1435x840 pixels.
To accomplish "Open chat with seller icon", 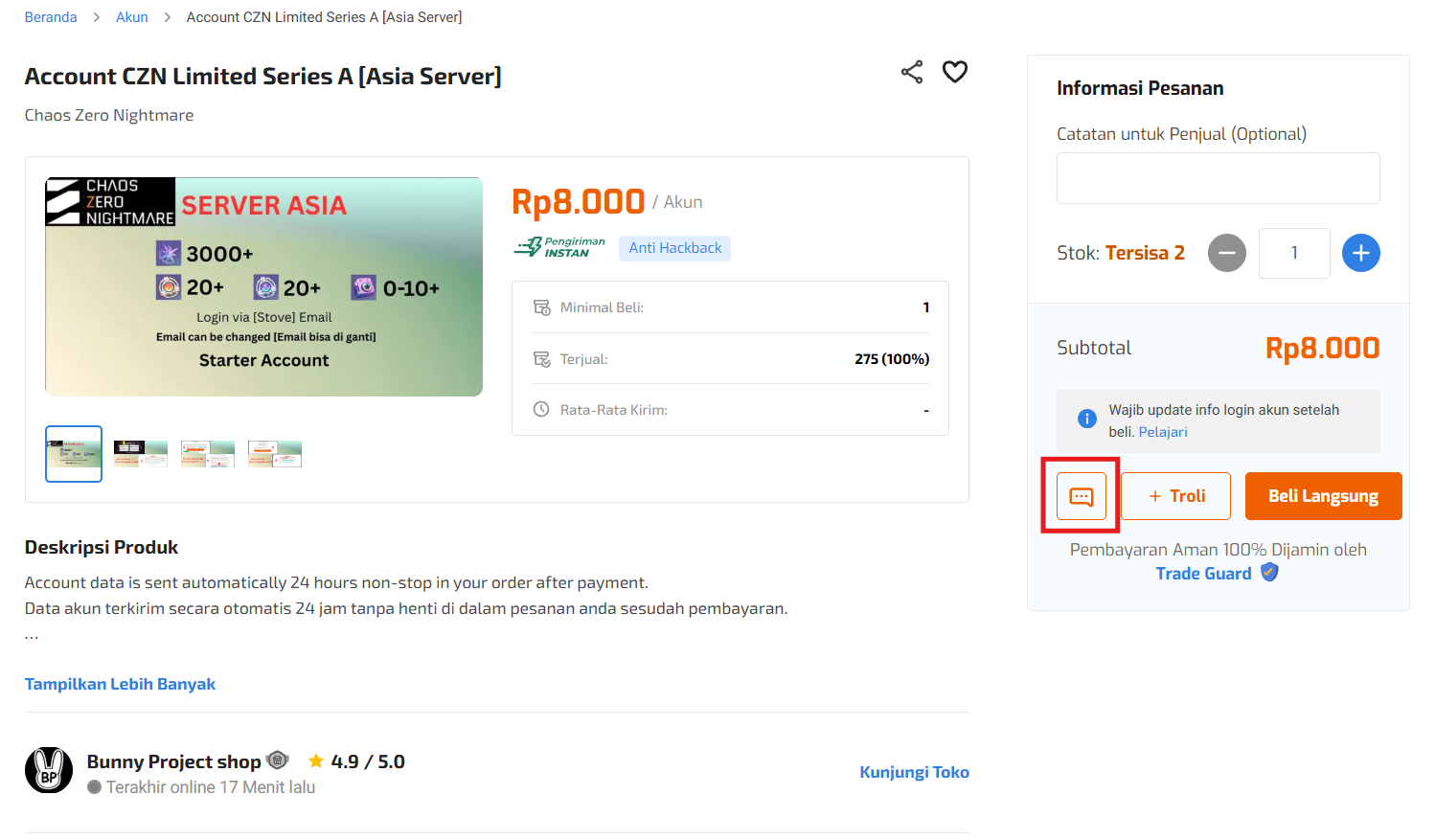I will [1082, 496].
